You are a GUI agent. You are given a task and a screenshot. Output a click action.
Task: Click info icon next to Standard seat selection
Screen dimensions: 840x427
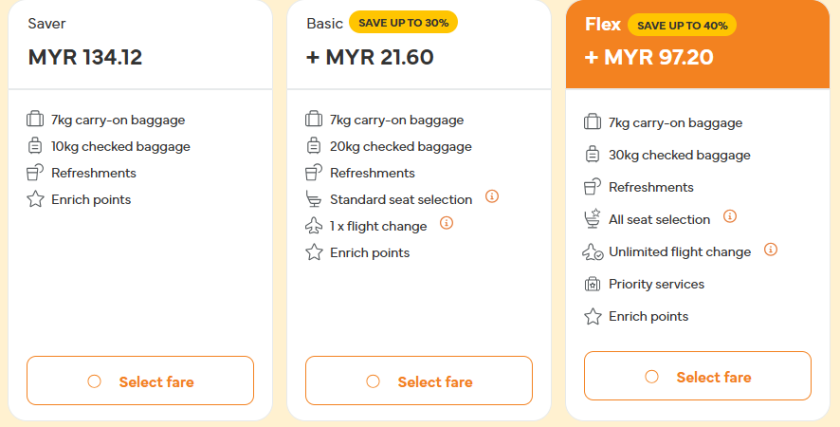coord(492,197)
